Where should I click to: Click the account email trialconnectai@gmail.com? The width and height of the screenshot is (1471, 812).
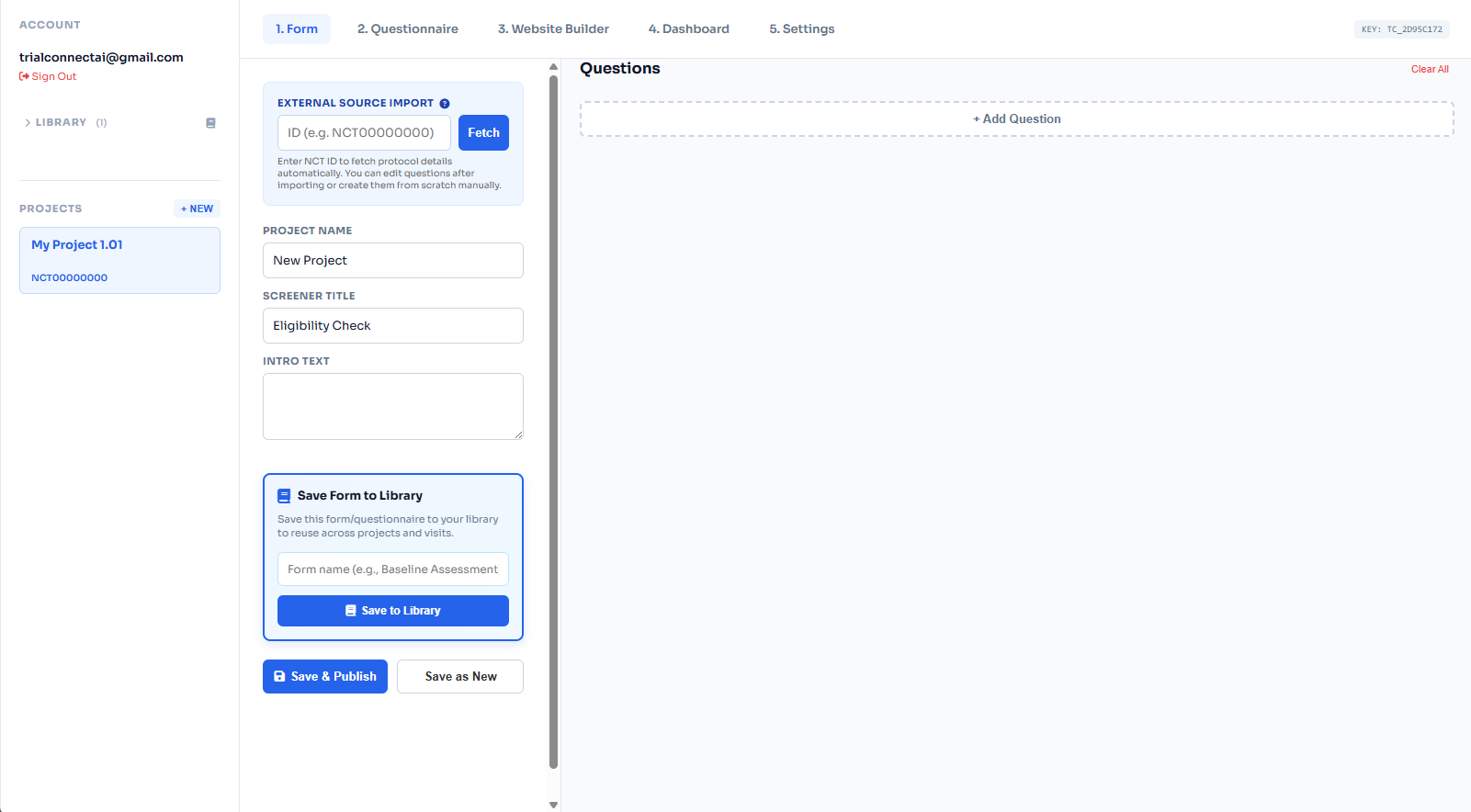tap(101, 58)
